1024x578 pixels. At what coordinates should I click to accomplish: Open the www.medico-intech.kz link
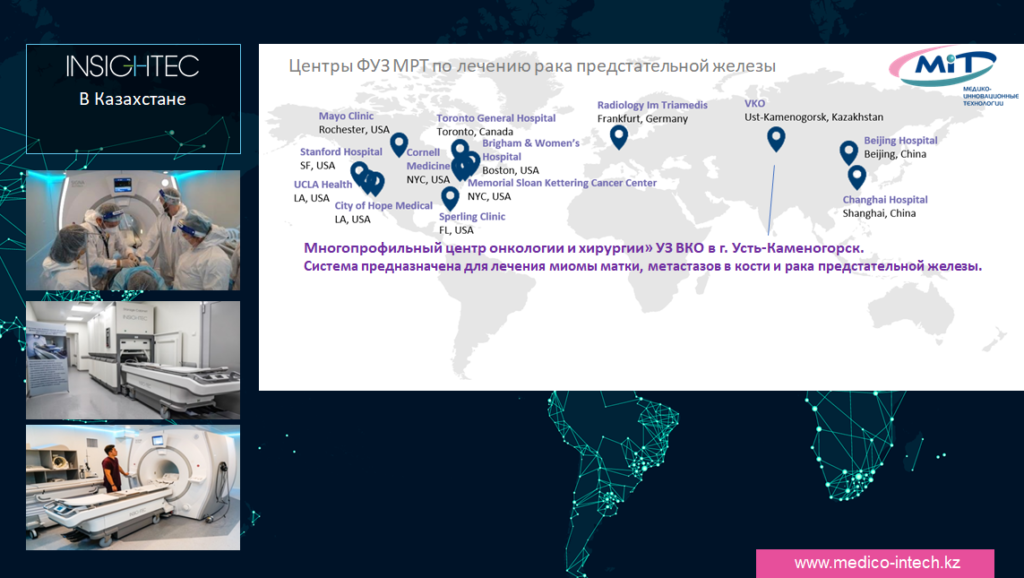pyautogui.click(x=876, y=562)
